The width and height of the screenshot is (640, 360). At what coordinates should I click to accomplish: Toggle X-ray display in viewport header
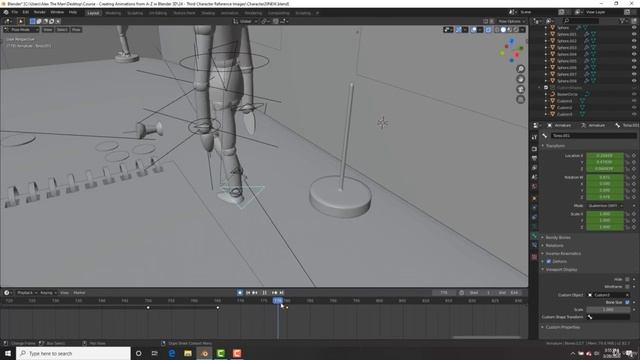coord(488,29)
